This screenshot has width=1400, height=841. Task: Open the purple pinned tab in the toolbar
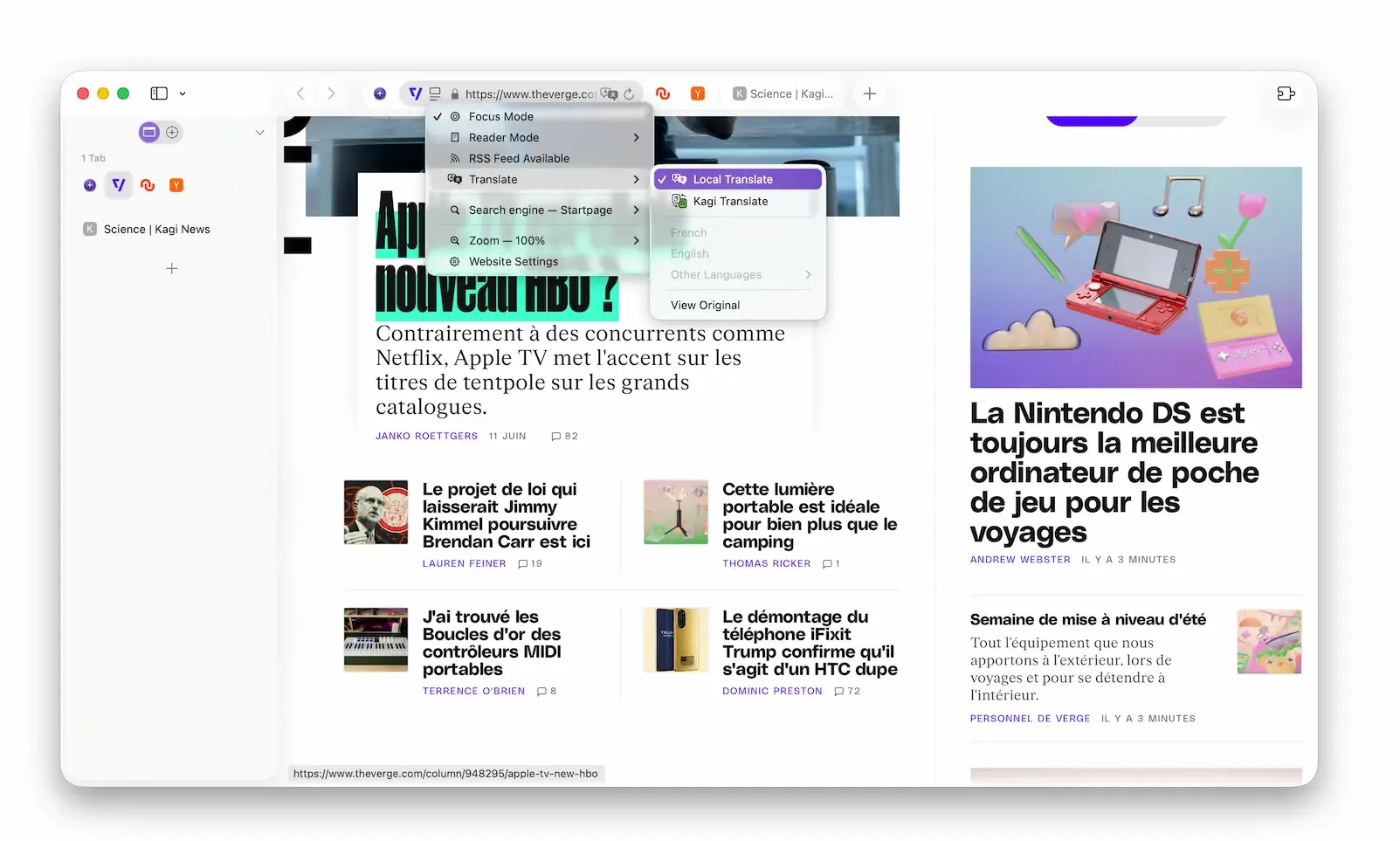380,93
